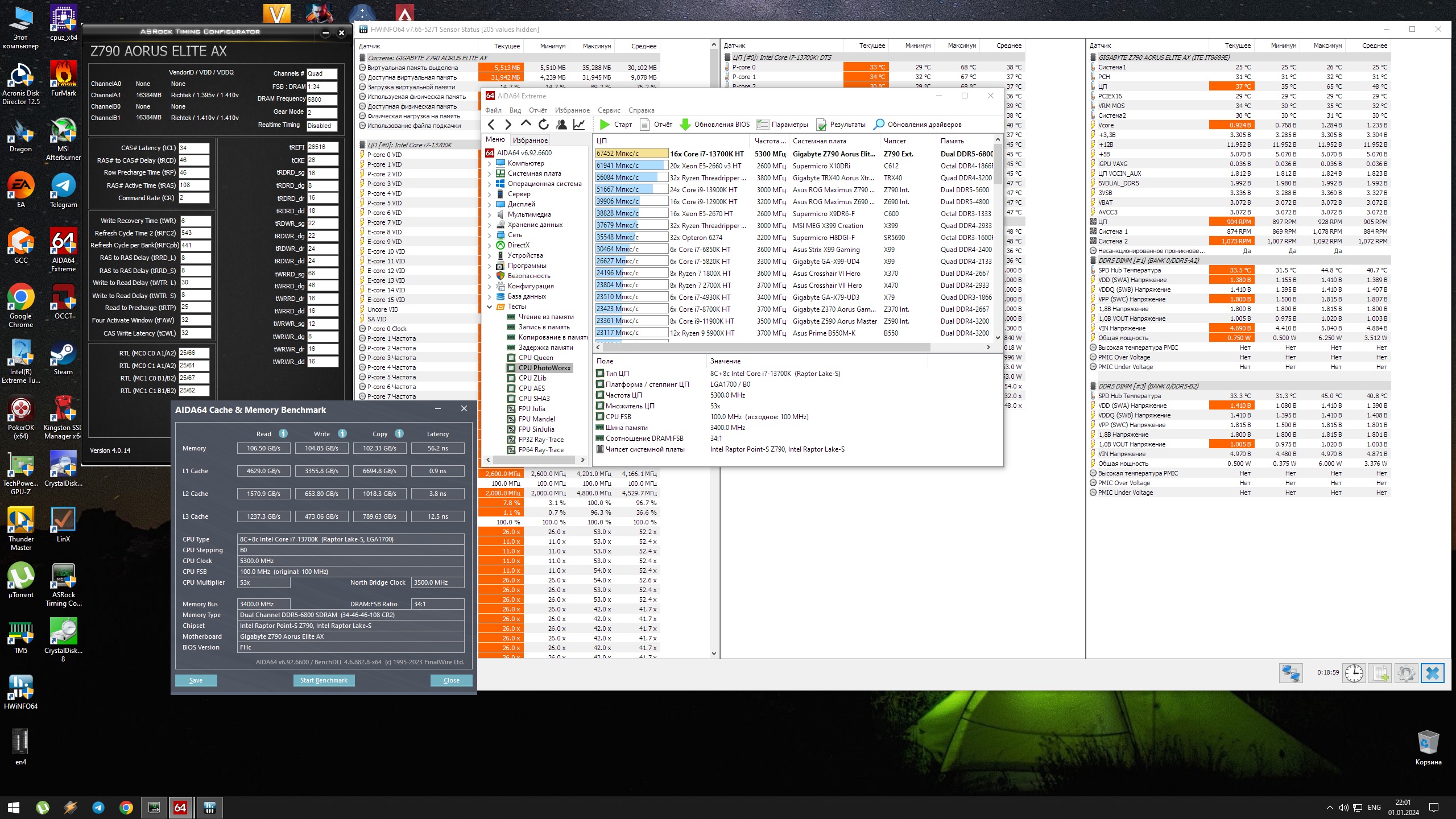
Task: Click the Обновления драйверов magnifier icon
Action: point(879,125)
